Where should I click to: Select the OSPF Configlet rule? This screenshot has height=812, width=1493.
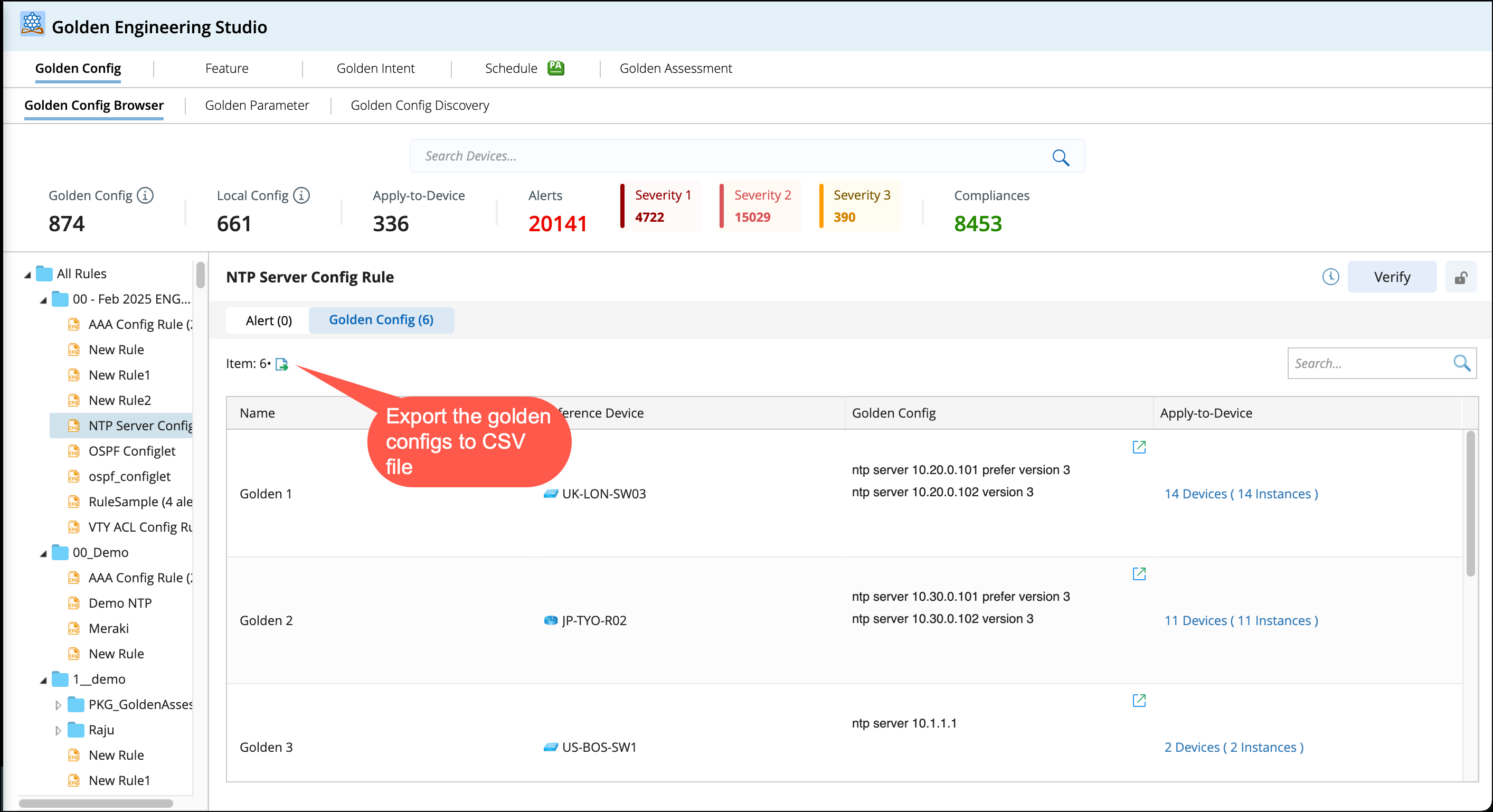[x=131, y=451]
